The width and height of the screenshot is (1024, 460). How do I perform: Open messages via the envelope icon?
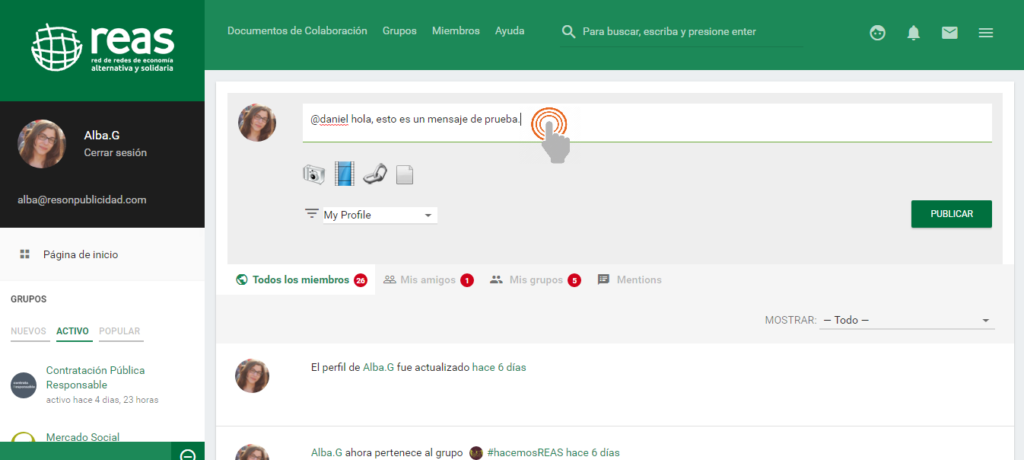[949, 33]
